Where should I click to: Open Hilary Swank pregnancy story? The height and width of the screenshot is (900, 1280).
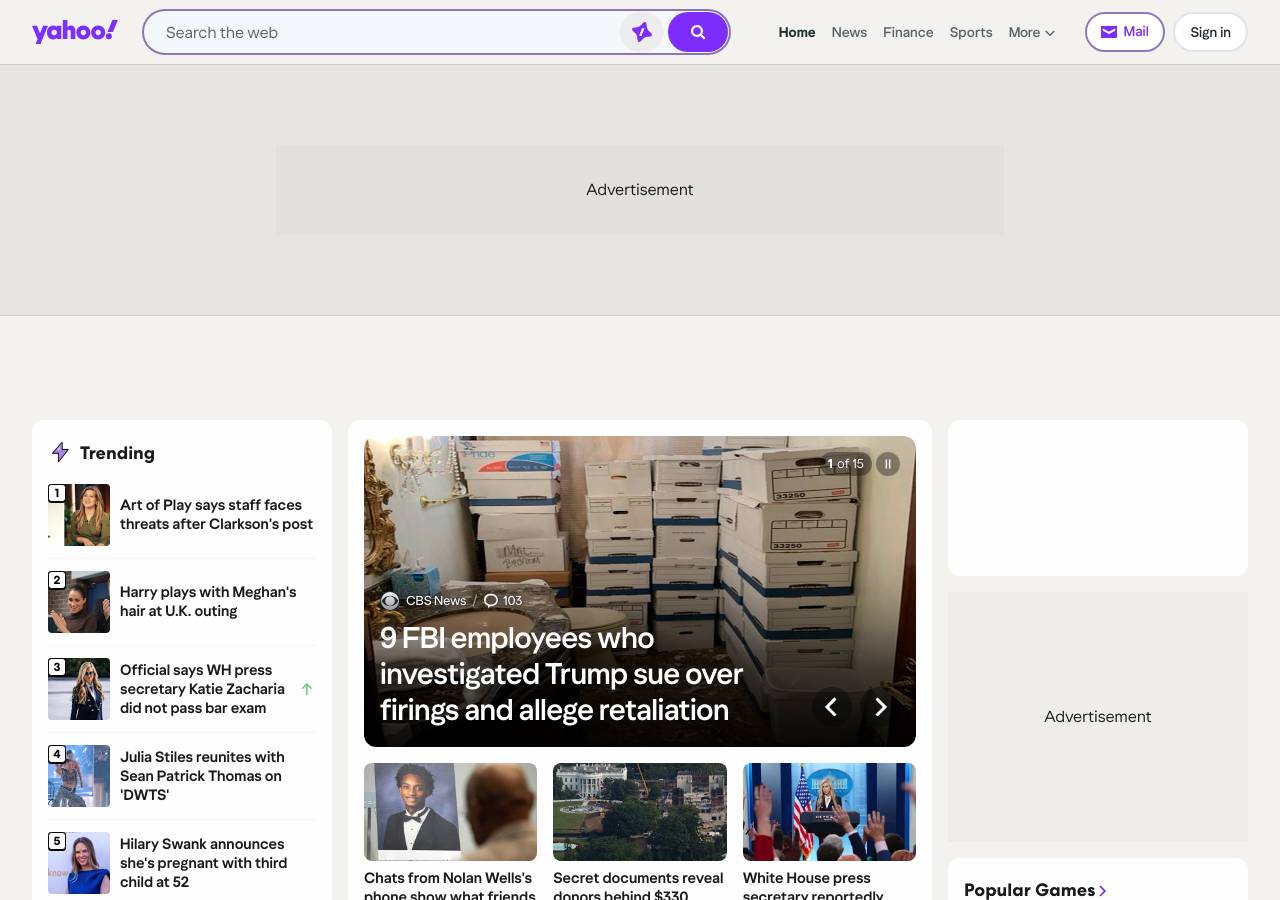pos(203,863)
